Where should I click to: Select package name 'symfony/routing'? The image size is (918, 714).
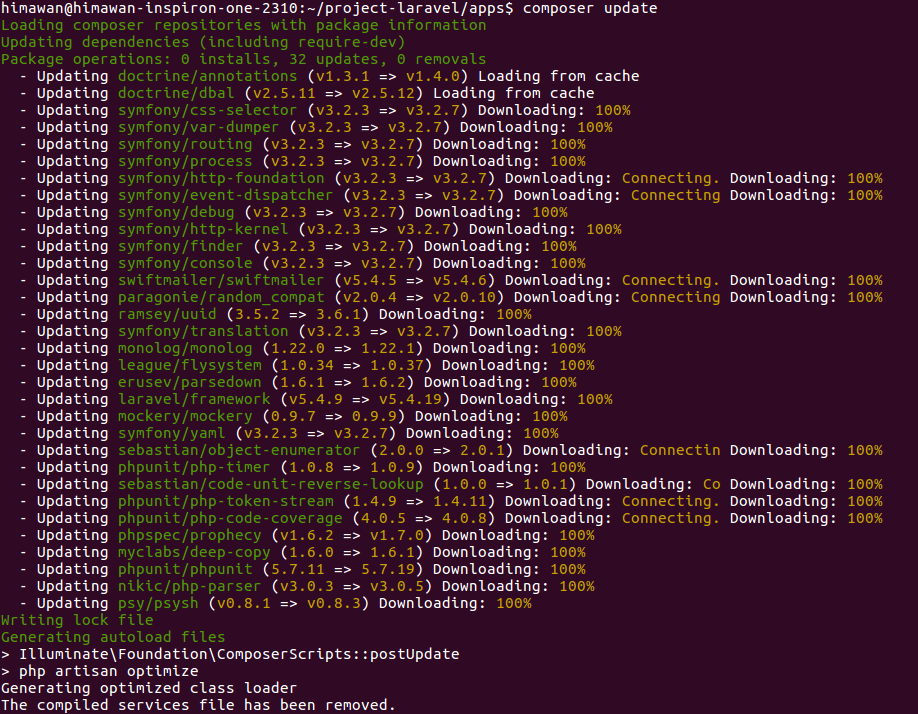click(185, 145)
